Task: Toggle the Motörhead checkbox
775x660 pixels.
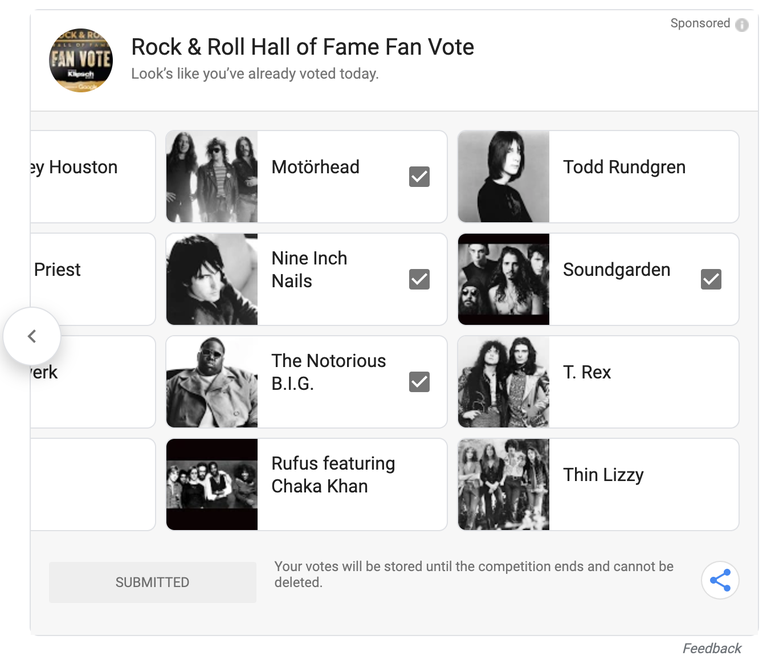Action: [420, 177]
